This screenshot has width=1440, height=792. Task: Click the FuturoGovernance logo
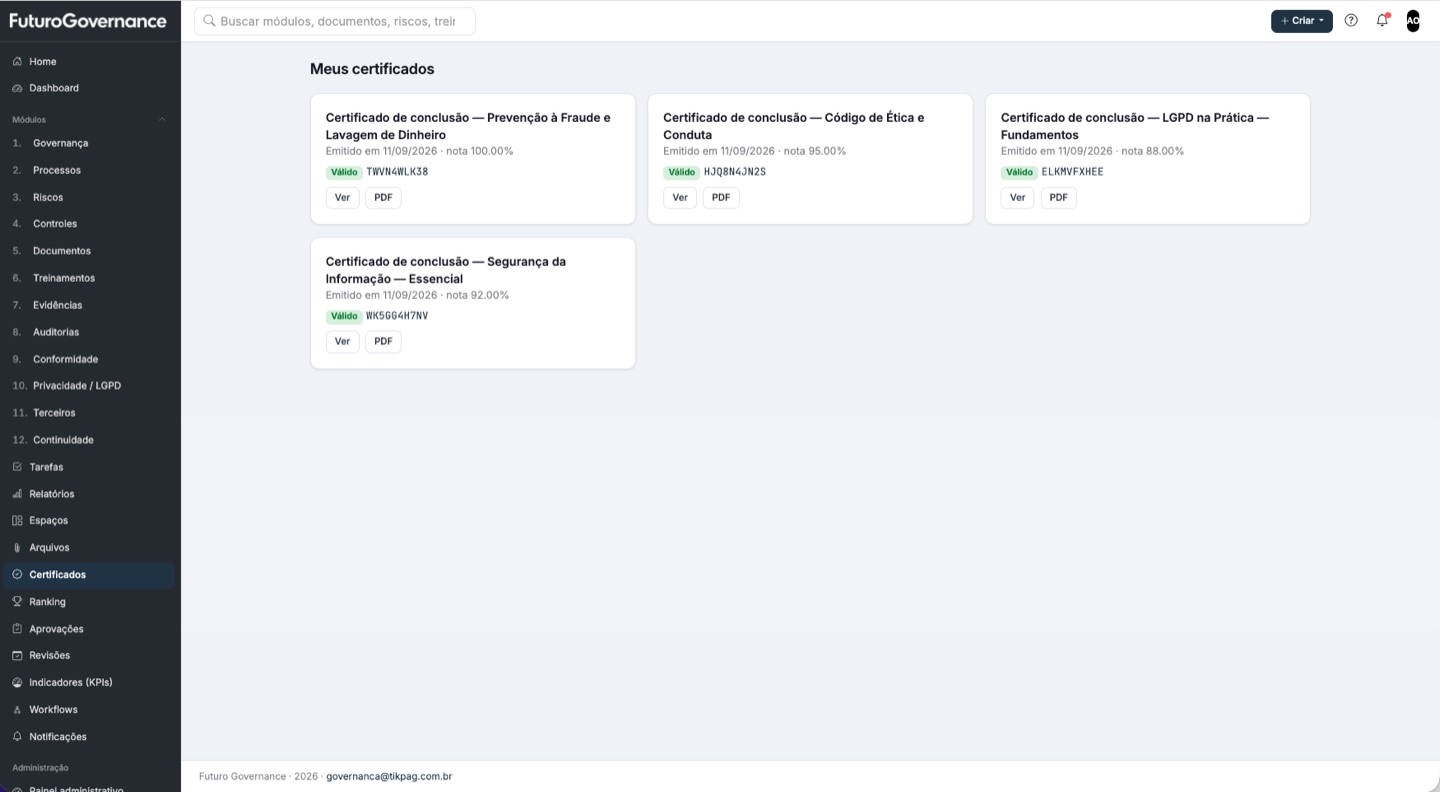coord(88,21)
